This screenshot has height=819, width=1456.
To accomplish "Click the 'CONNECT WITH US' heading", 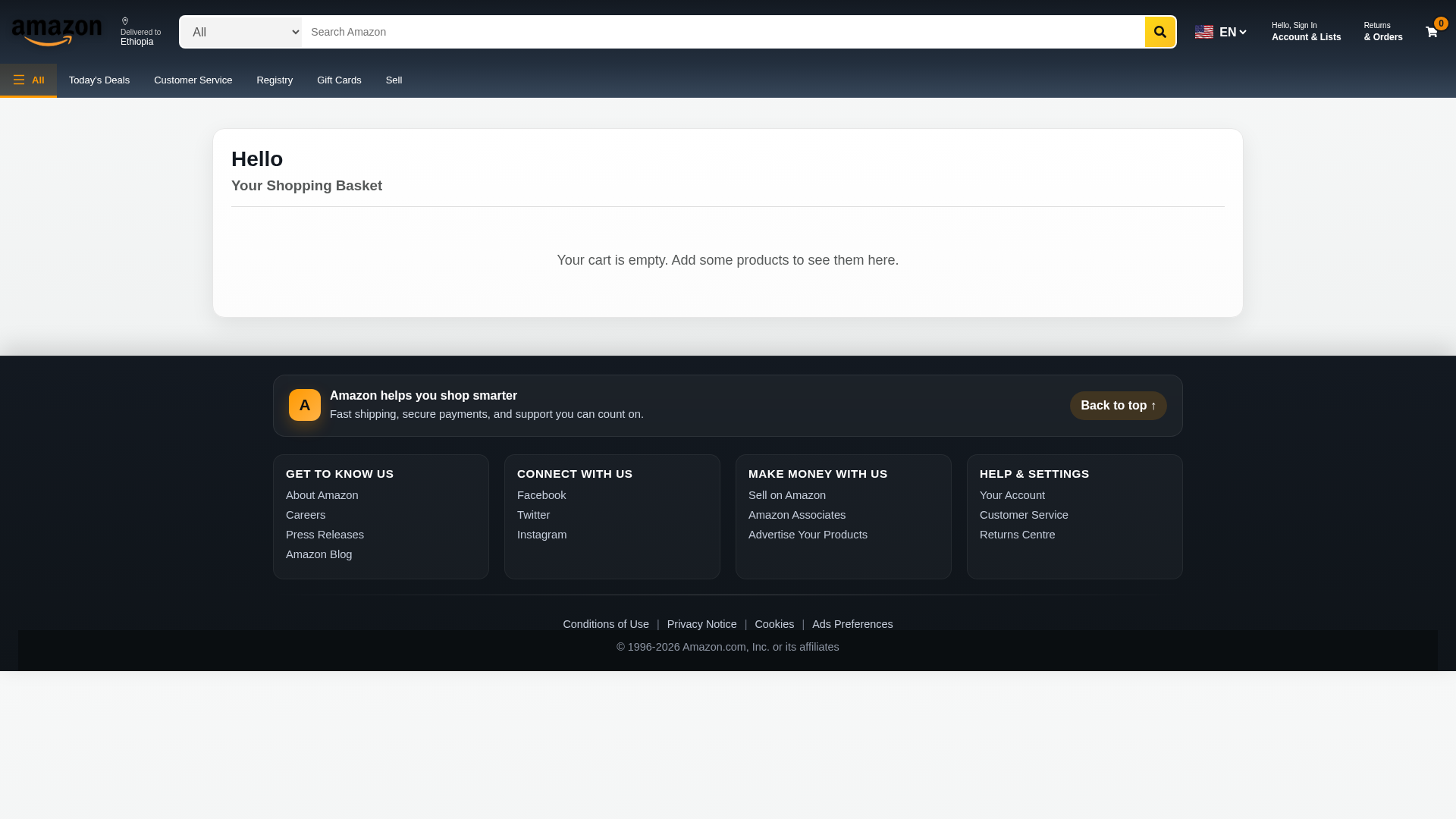I will coord(575,474).
